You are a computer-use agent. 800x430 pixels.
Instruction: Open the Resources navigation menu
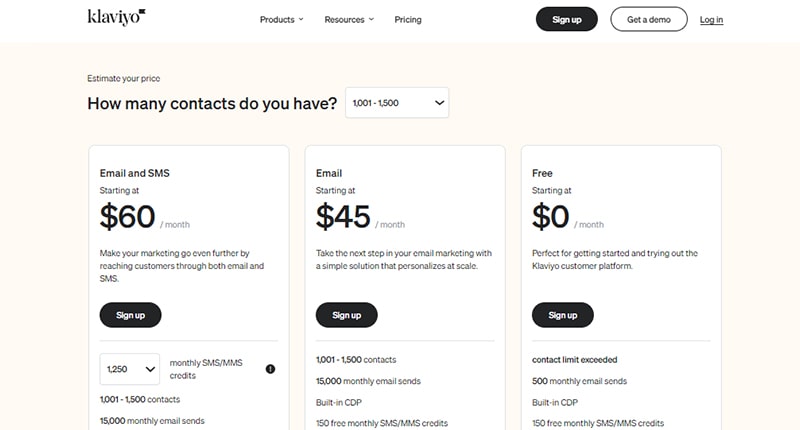(349, 19)
